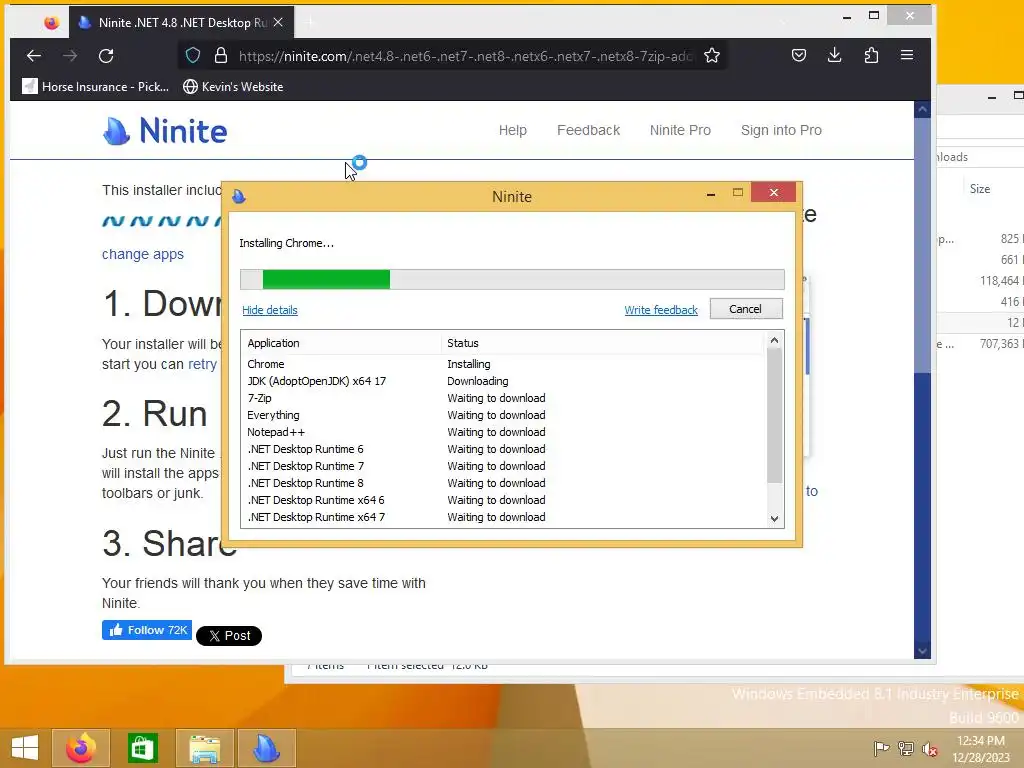Switch to Firefox on taskbar
1024x768 pixels.
(80, 748)
